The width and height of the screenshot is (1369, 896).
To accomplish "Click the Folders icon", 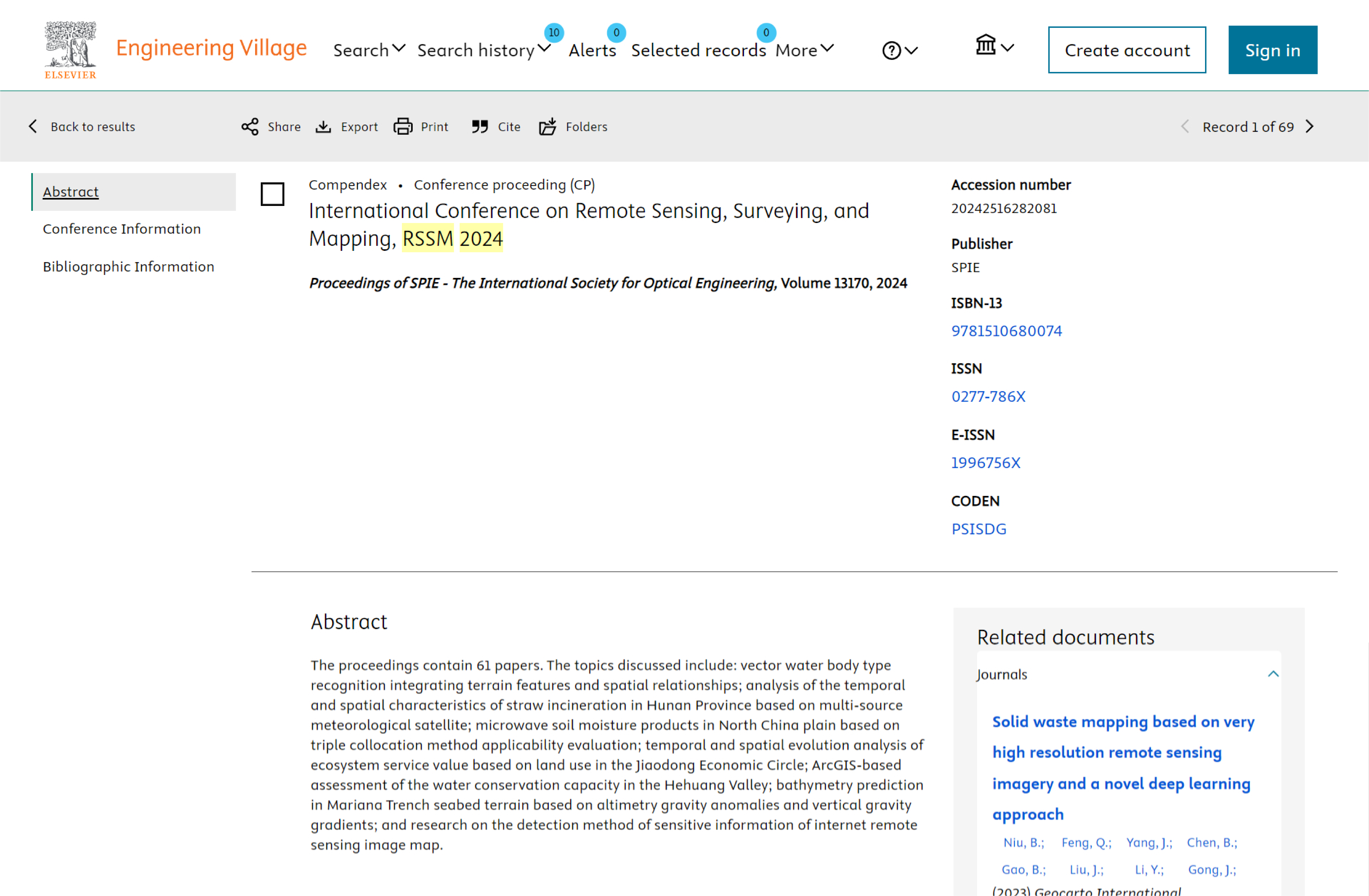I will (x=548, y=127).
